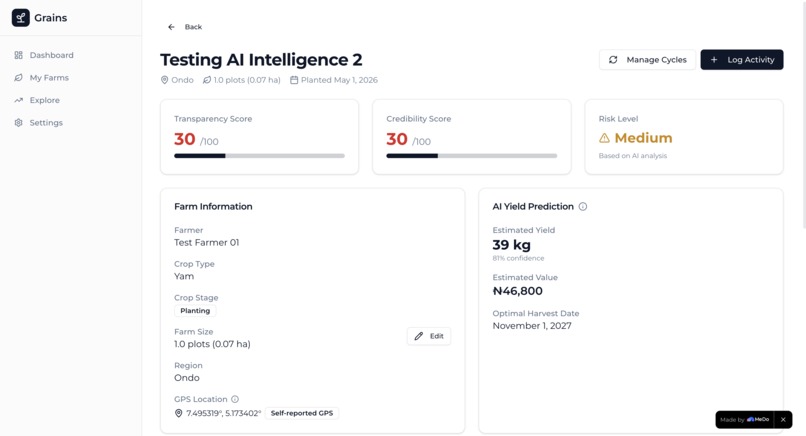Click the Back link text
The height and width of the screenshot is (436, 806).
pos(193,27)
